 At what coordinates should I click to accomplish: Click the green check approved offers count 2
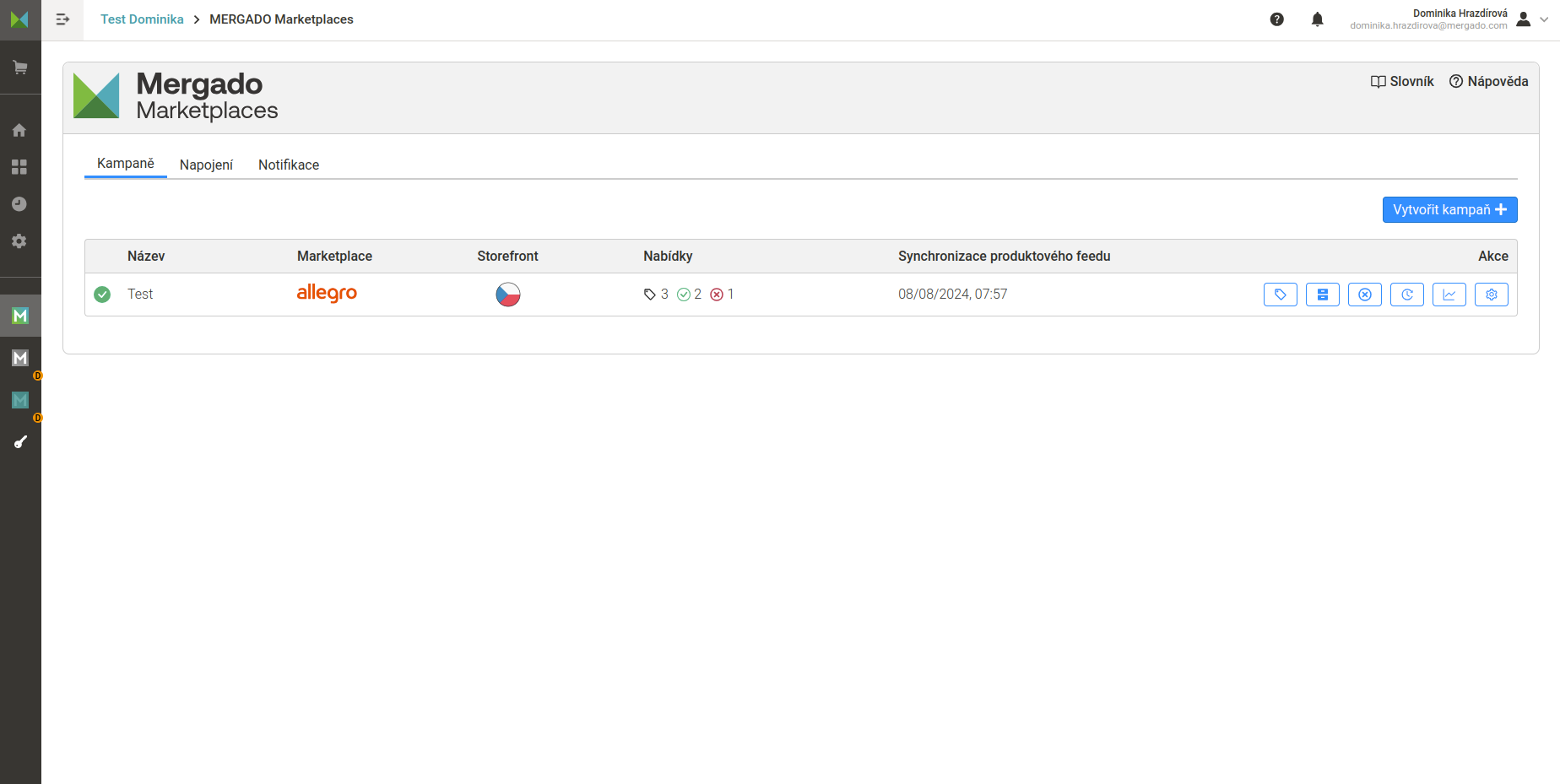point(690,295)
